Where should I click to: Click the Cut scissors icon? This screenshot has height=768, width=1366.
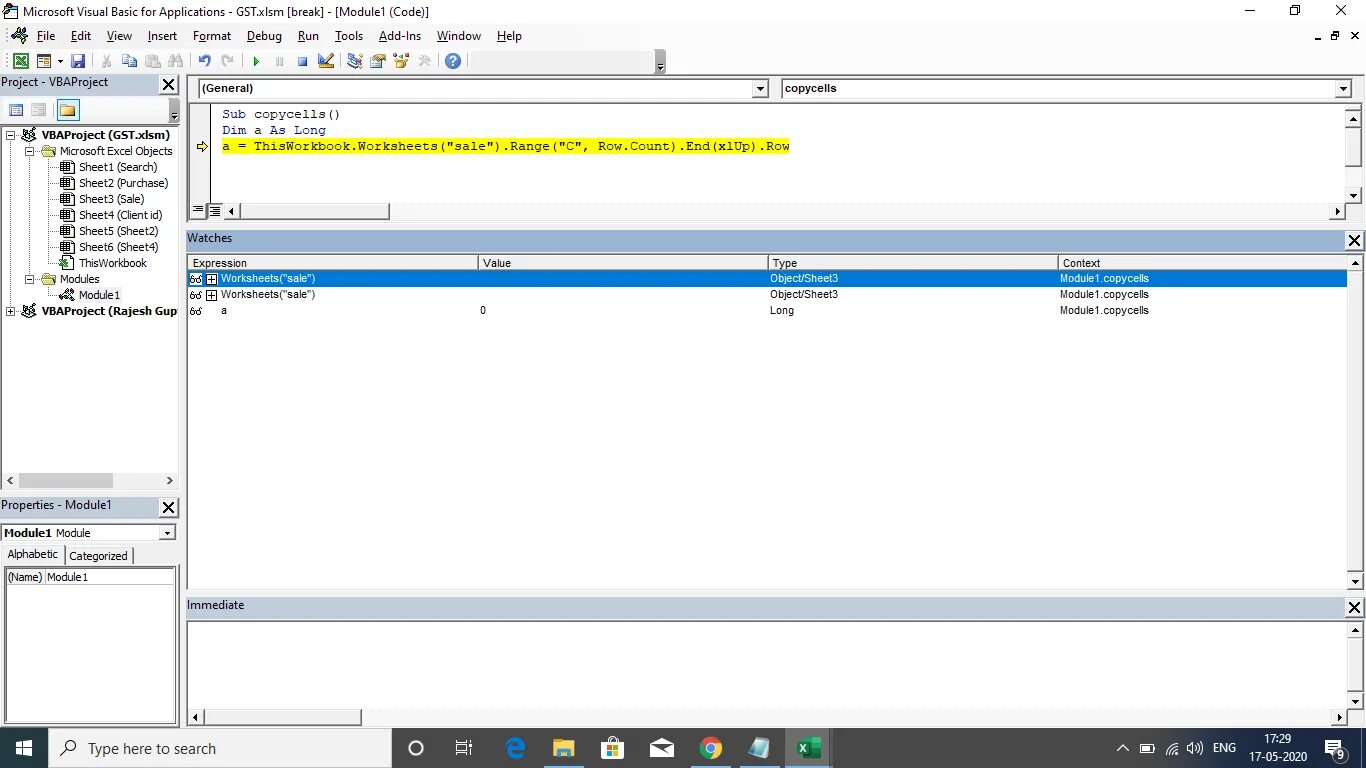pyautogui.click(x=106, y=61)
